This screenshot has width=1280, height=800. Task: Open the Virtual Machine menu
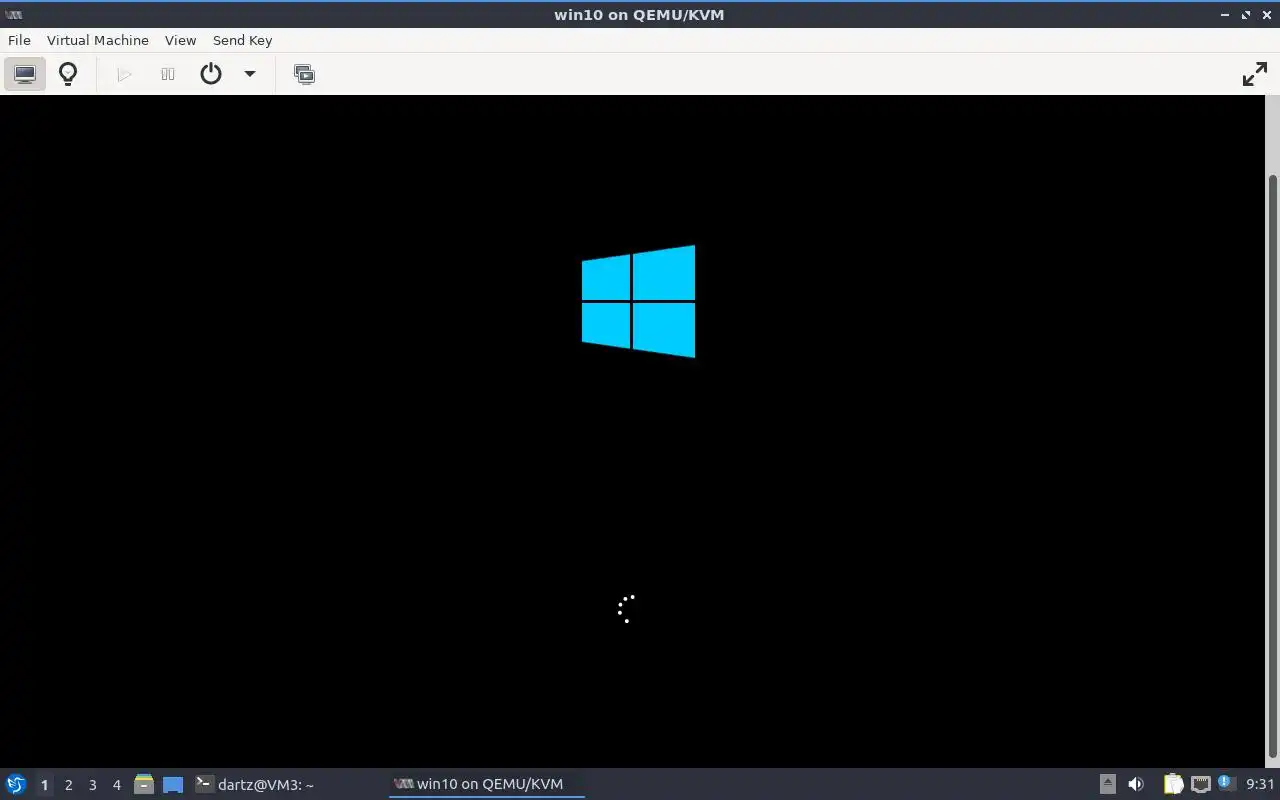pos(97,40)
